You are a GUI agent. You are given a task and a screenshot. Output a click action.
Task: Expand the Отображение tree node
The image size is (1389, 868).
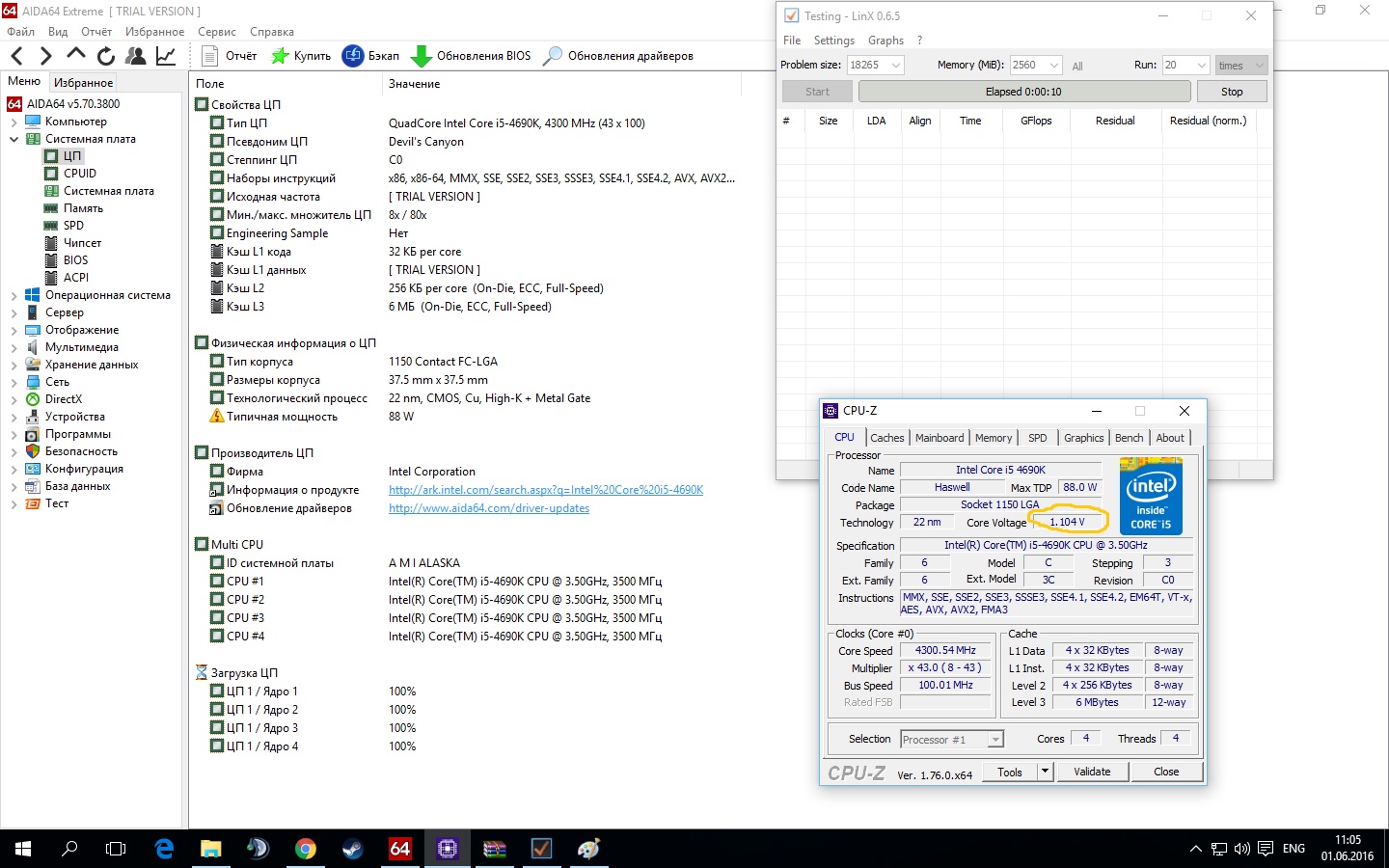coord(14,331)
